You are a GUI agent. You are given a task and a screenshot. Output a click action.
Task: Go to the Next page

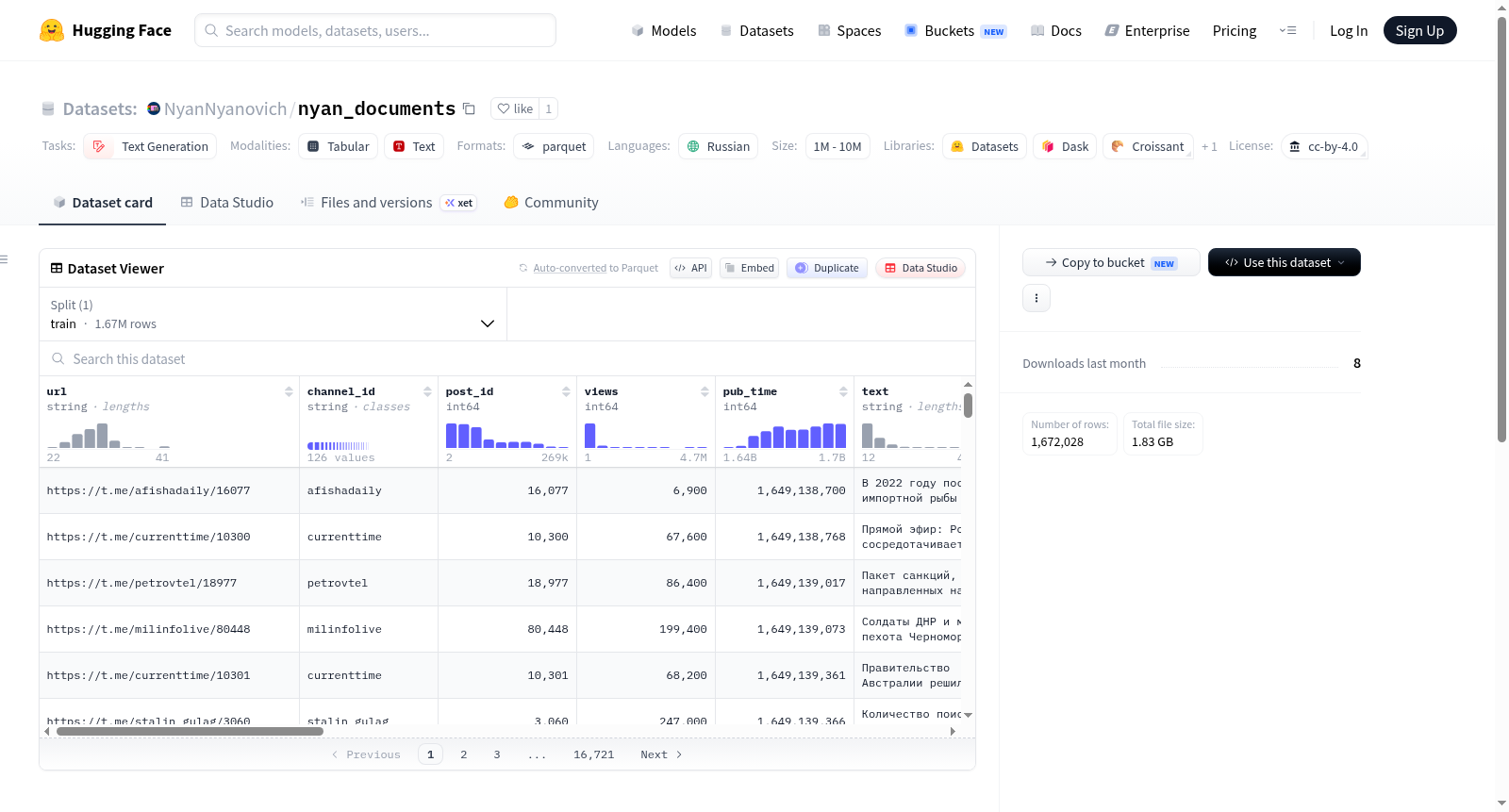(x=661, y=754)
